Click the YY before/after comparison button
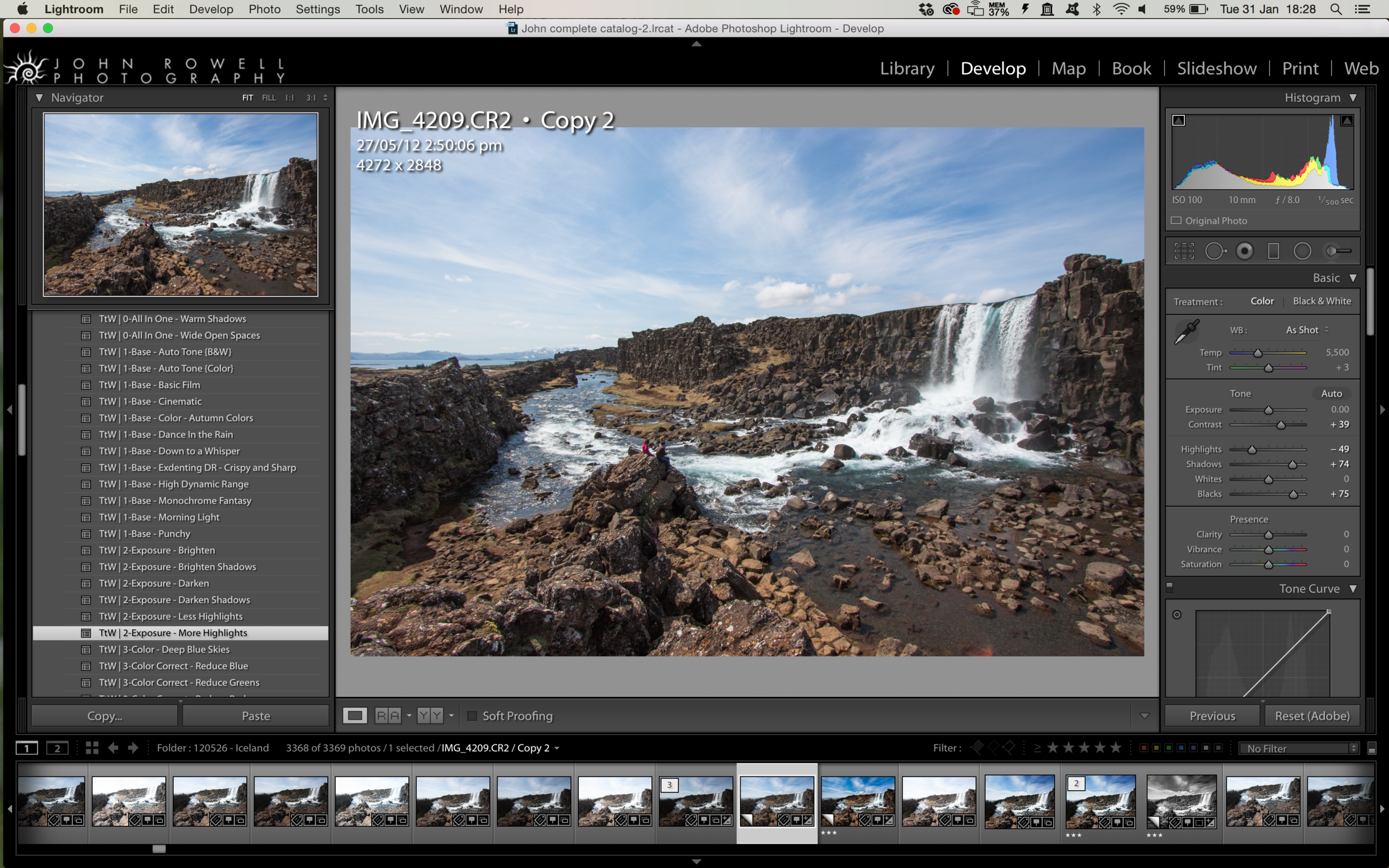Image resolution: width=1389 pixels, height=868 pixels. pos(430,715)
